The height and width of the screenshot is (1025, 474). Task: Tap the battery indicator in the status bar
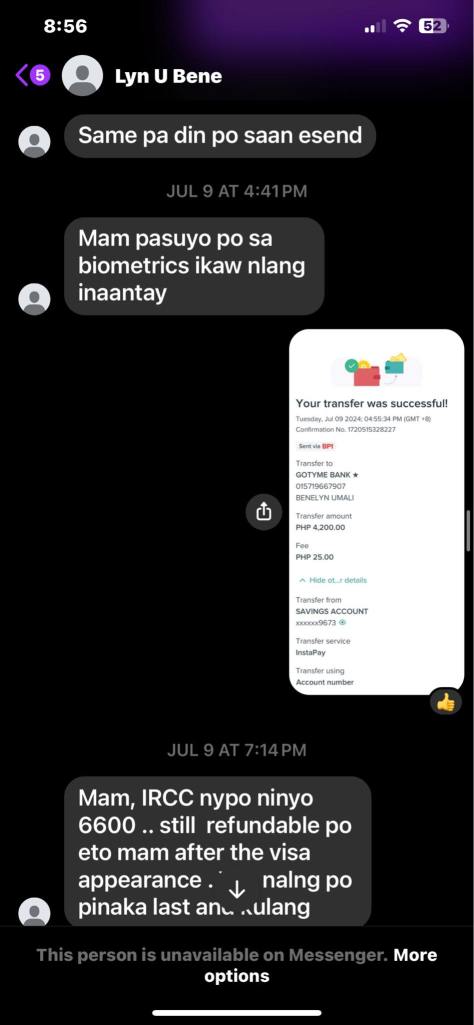(x=433, y=26)
